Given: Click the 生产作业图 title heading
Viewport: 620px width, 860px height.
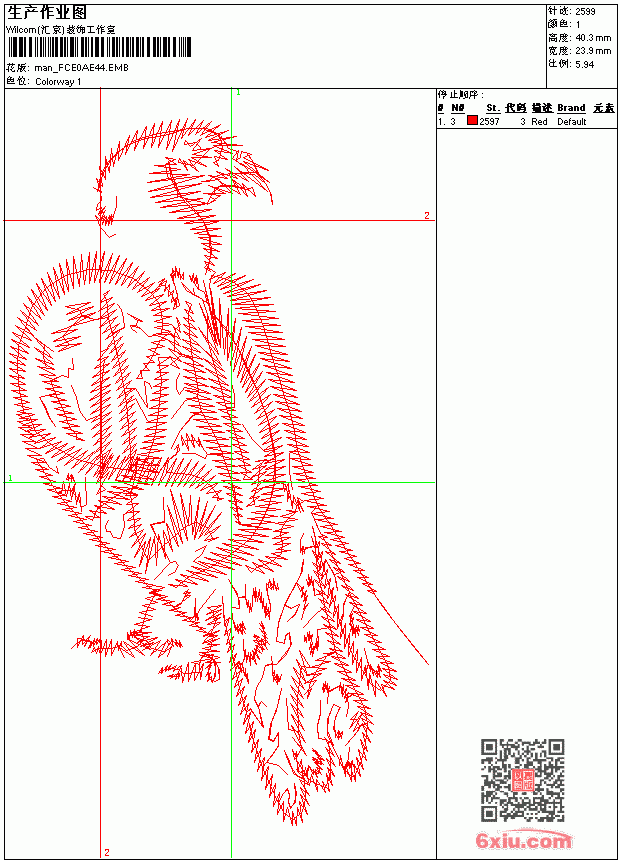Looking at the screenshot, I should (x=47, y=12).
